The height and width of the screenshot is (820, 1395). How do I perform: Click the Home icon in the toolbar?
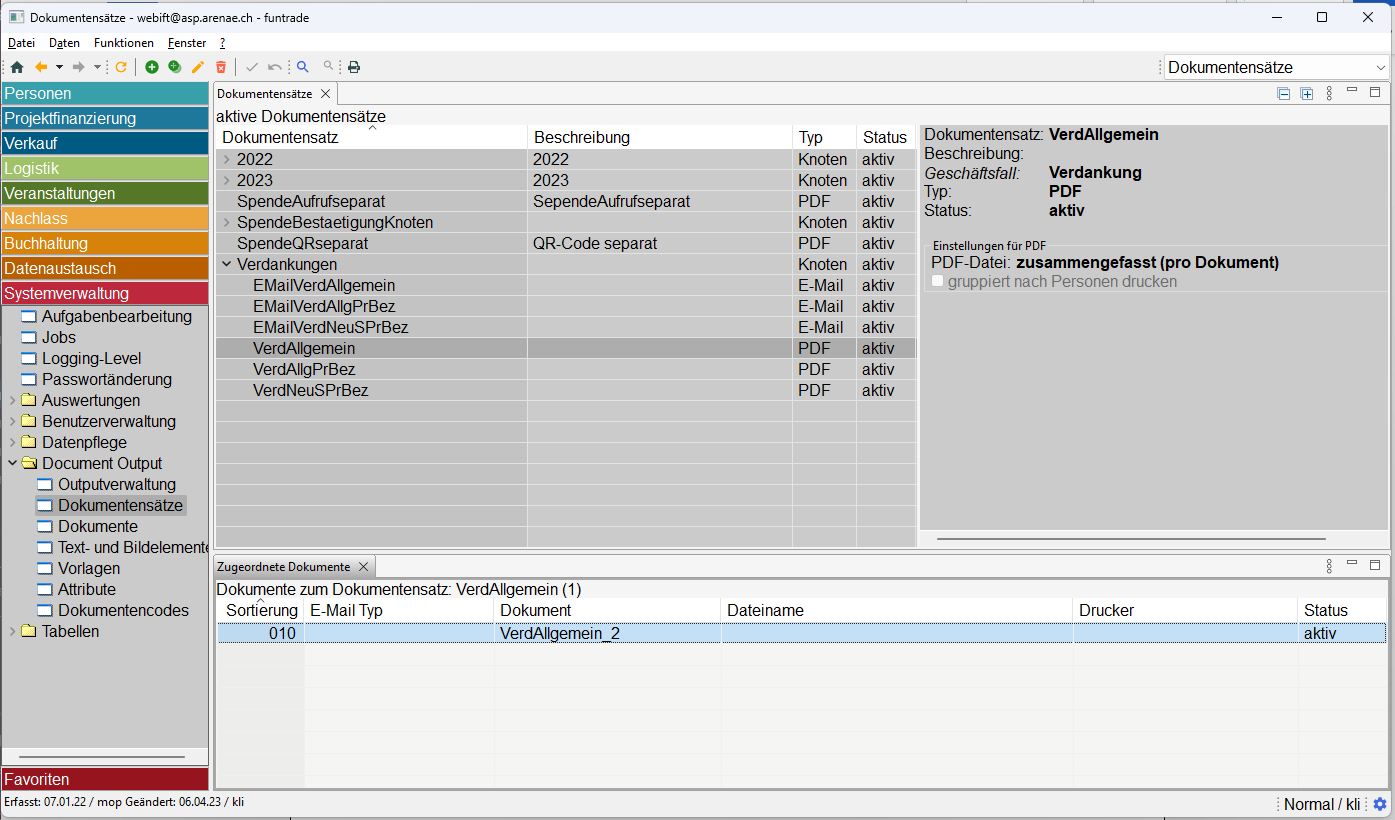(x=16, y=67)
